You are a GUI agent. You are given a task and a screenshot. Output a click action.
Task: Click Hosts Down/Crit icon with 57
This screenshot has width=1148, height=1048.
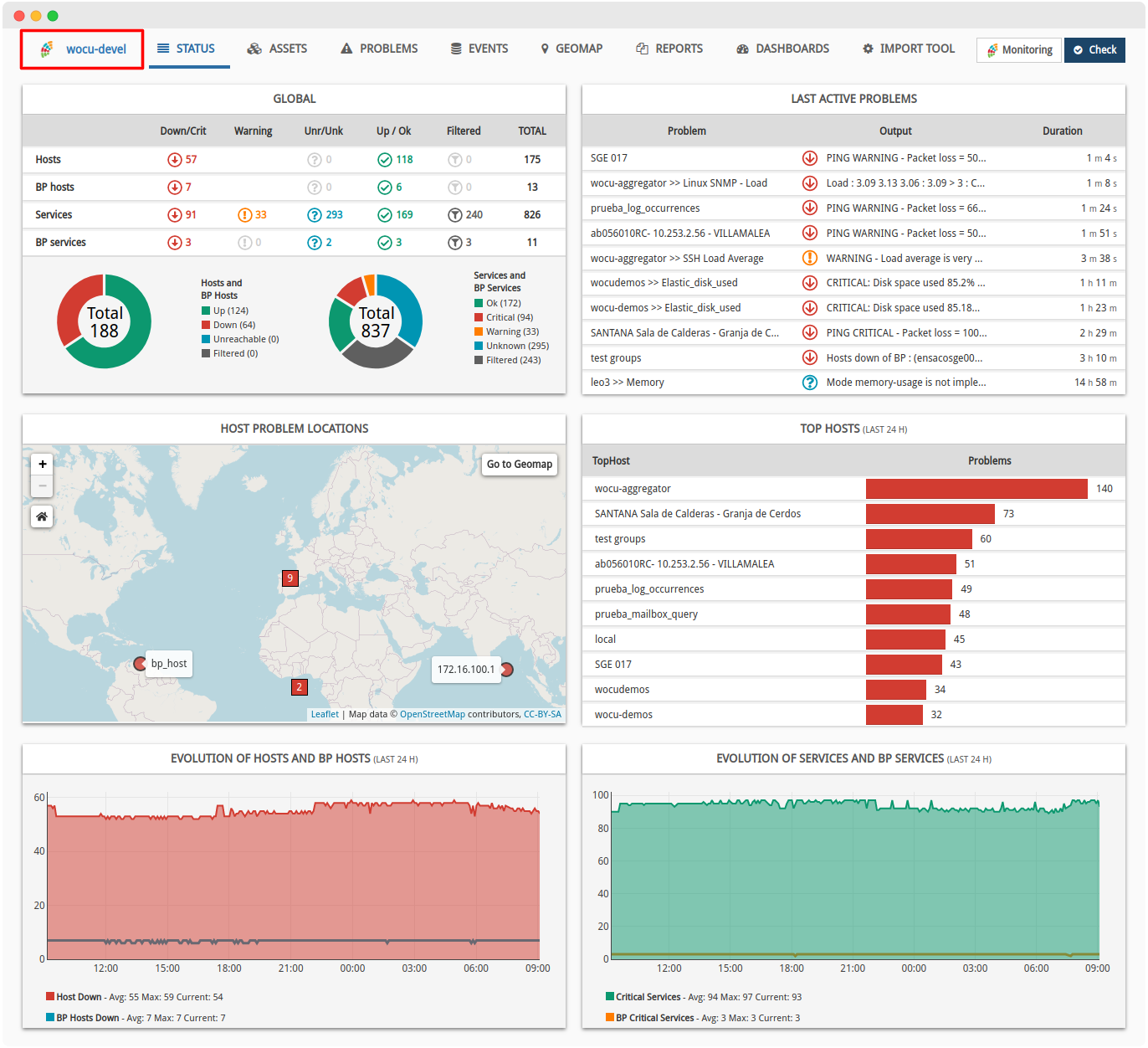pyautogui.click(x=175, y=159)
